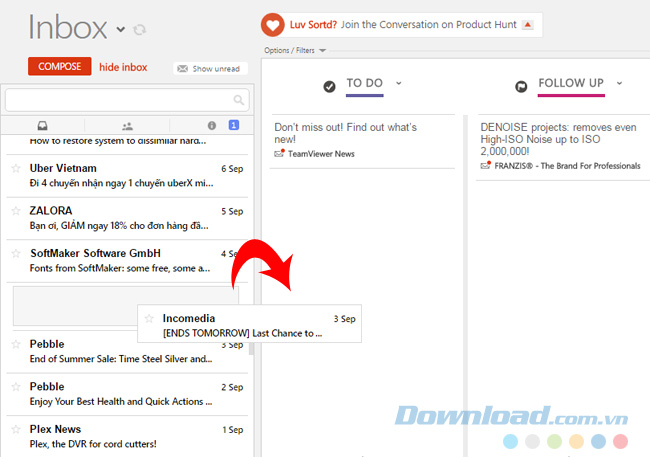Open Pebble email dated 2 Sep
The image size is (650, 457).
pos(127,394)
